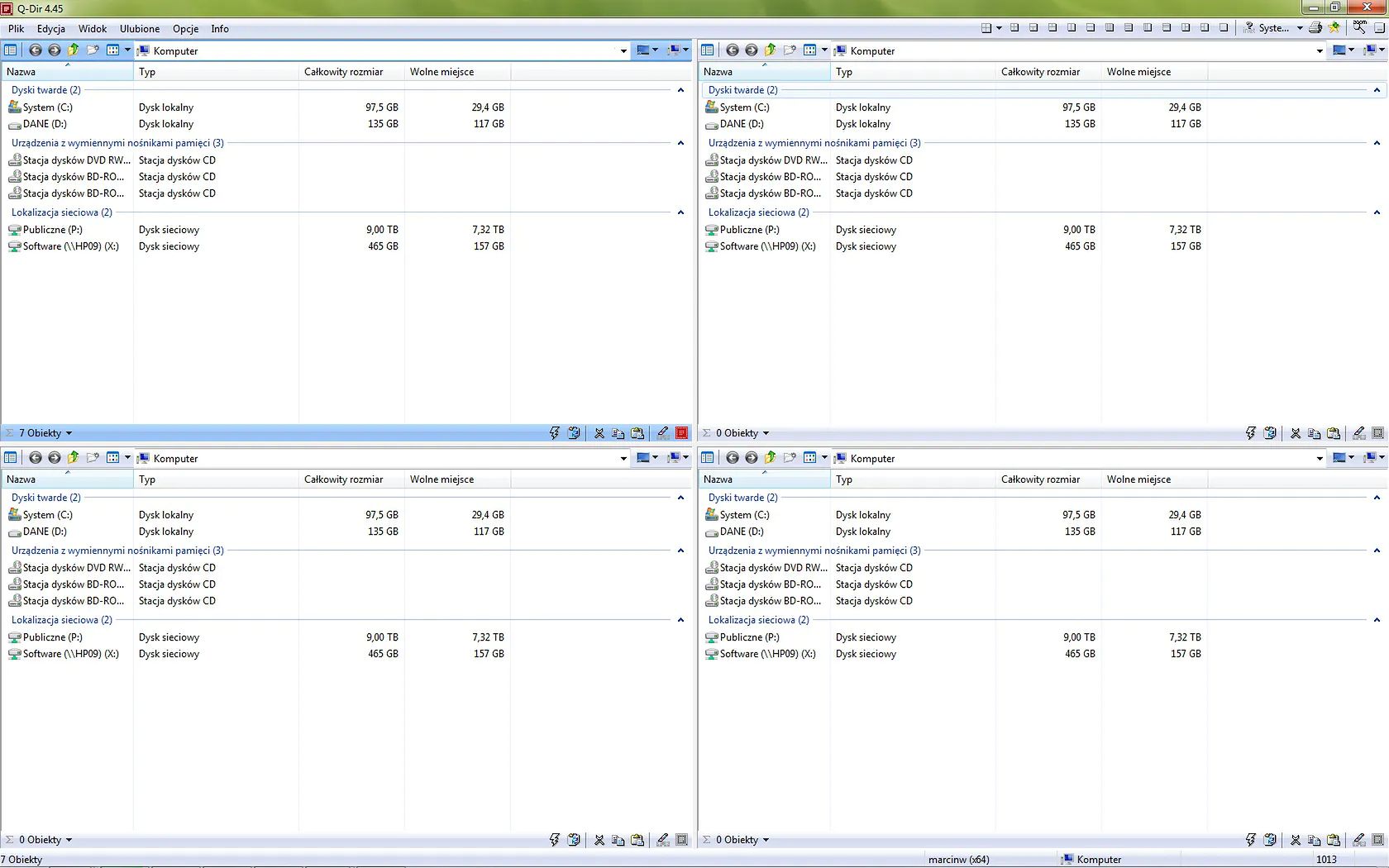Collapse the 'Dyski twarde' group in top-left pane

pos(680,90)
